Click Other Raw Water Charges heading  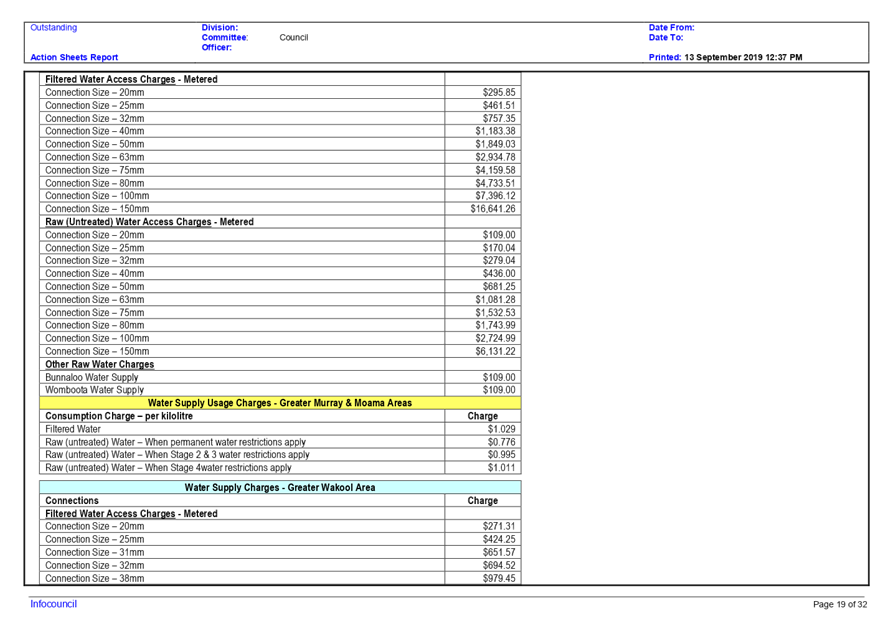point(100,364)
